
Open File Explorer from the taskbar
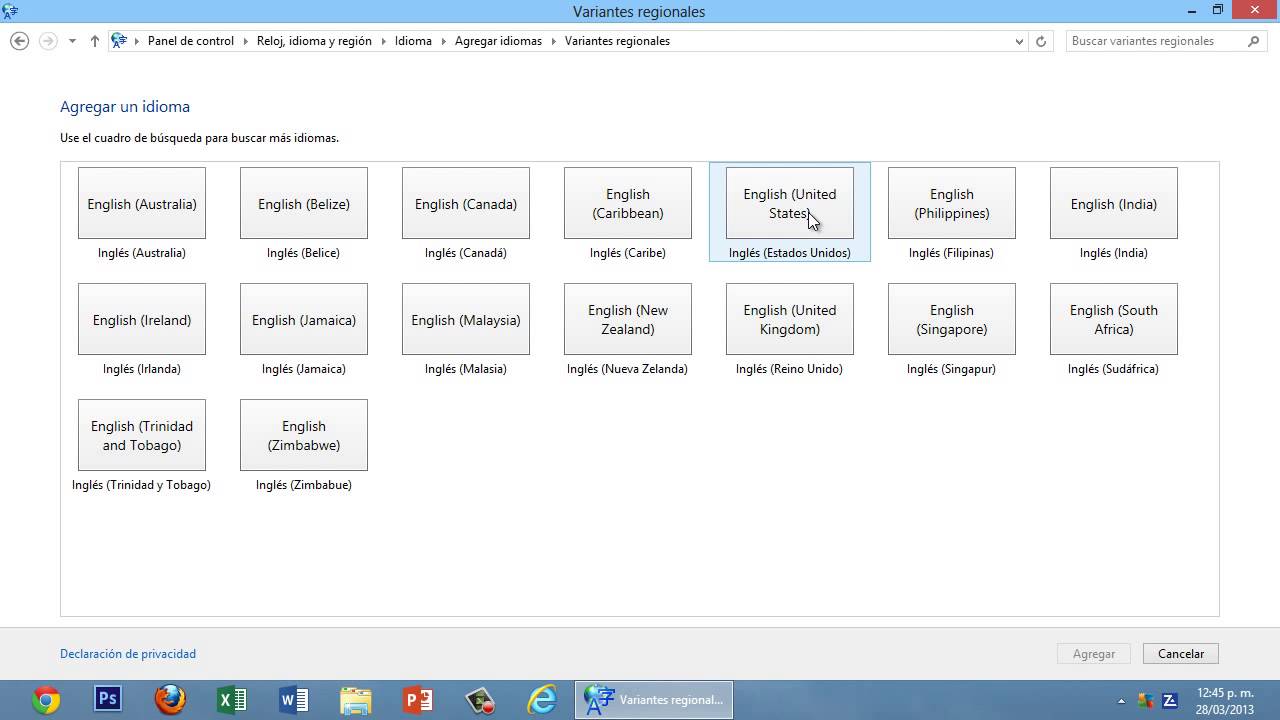coord(356,700)
